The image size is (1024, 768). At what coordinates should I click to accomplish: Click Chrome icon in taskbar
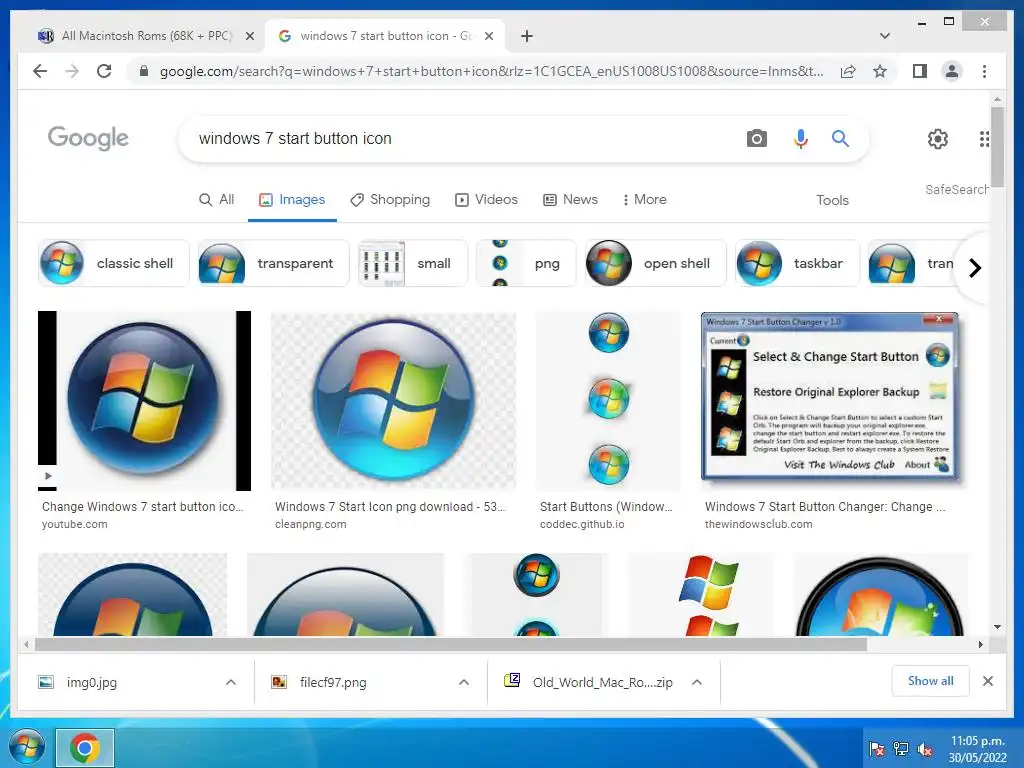click(x=85, y=747)
